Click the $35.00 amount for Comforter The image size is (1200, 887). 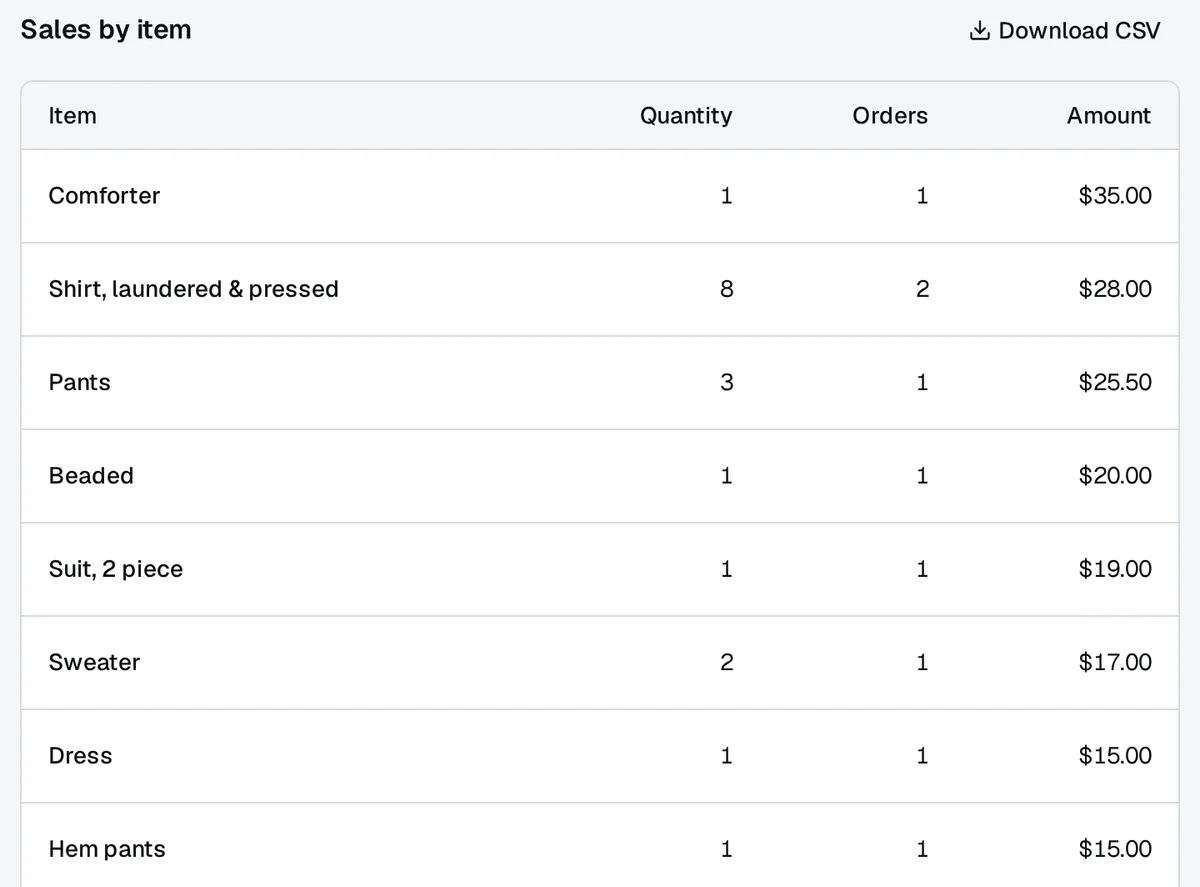point(1115,196)
